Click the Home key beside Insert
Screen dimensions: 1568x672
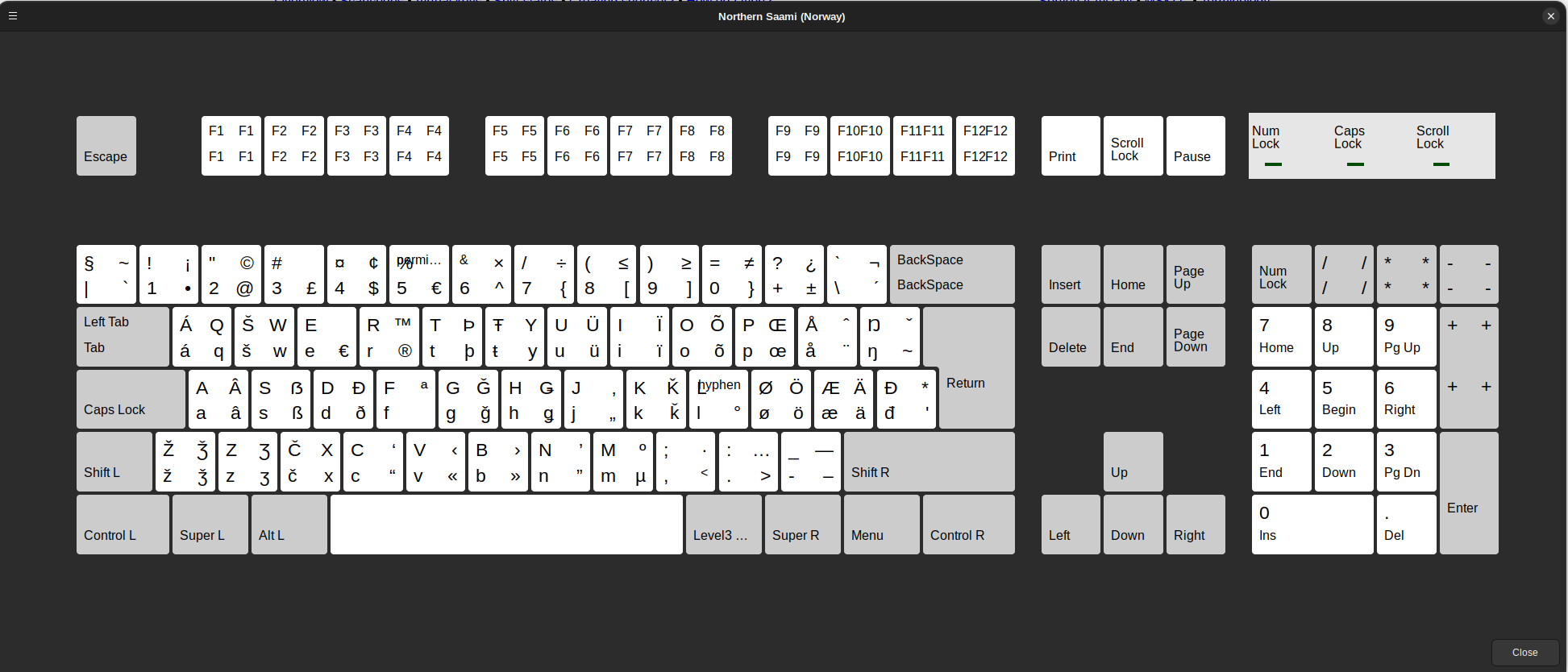click(x=1133, y=274)
